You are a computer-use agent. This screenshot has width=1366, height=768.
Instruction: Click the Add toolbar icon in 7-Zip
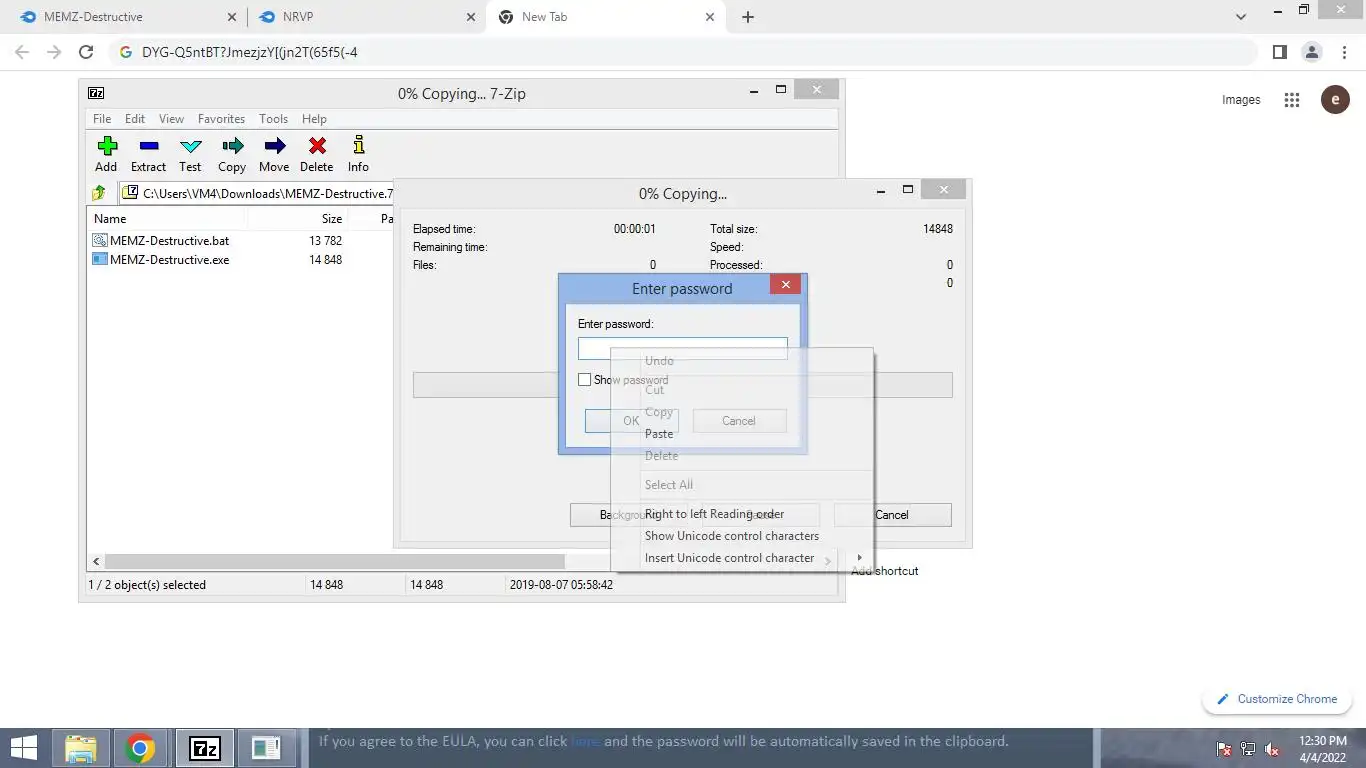(107, 146)
